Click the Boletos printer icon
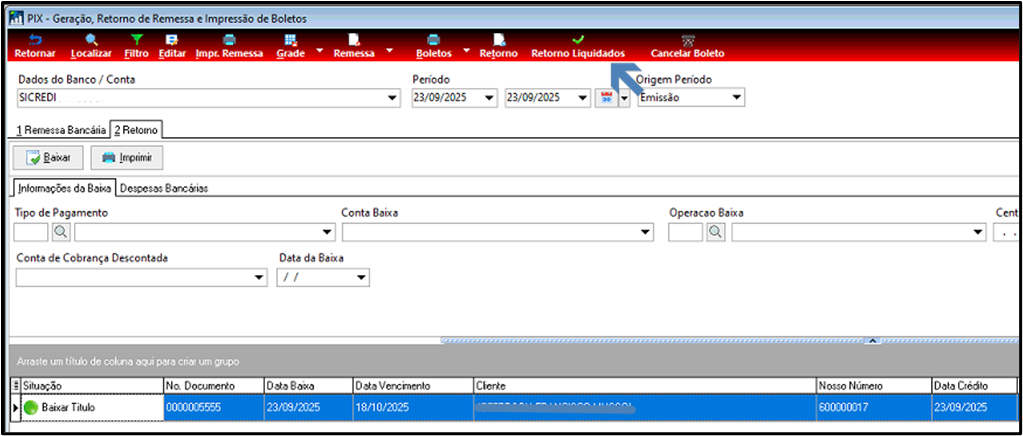This screenshot has height=436, width=1023. click(434, 40)
